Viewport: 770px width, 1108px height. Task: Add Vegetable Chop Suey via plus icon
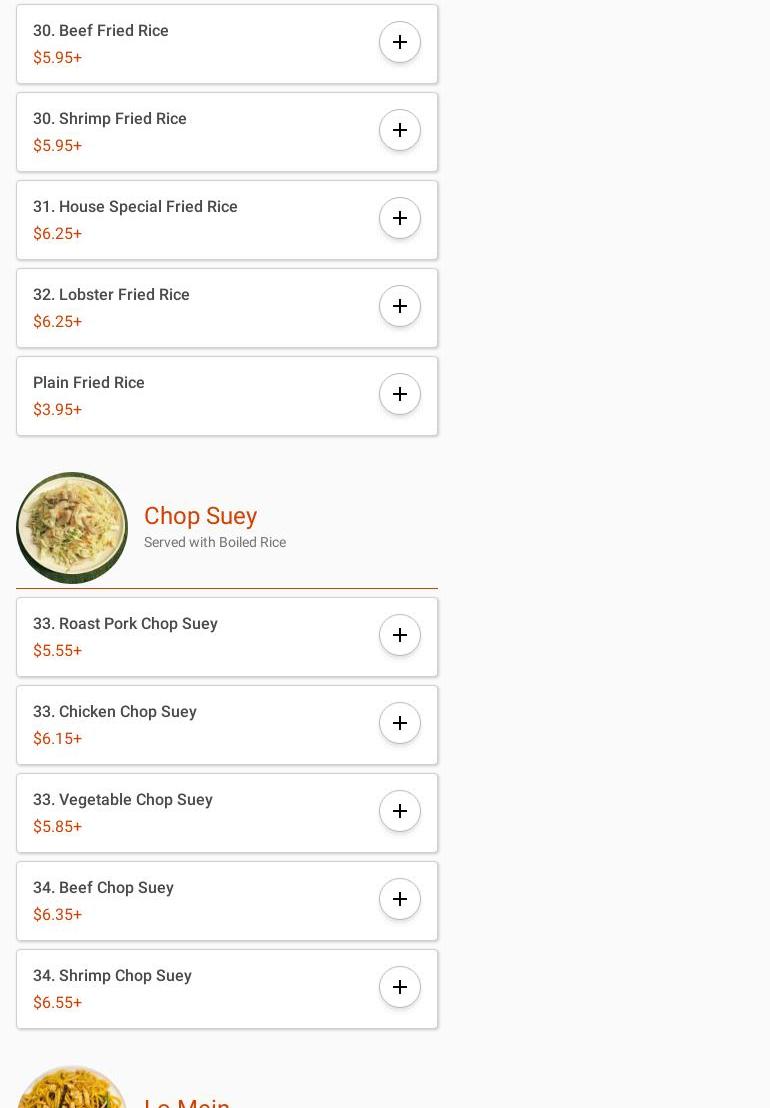pos(400,811)
